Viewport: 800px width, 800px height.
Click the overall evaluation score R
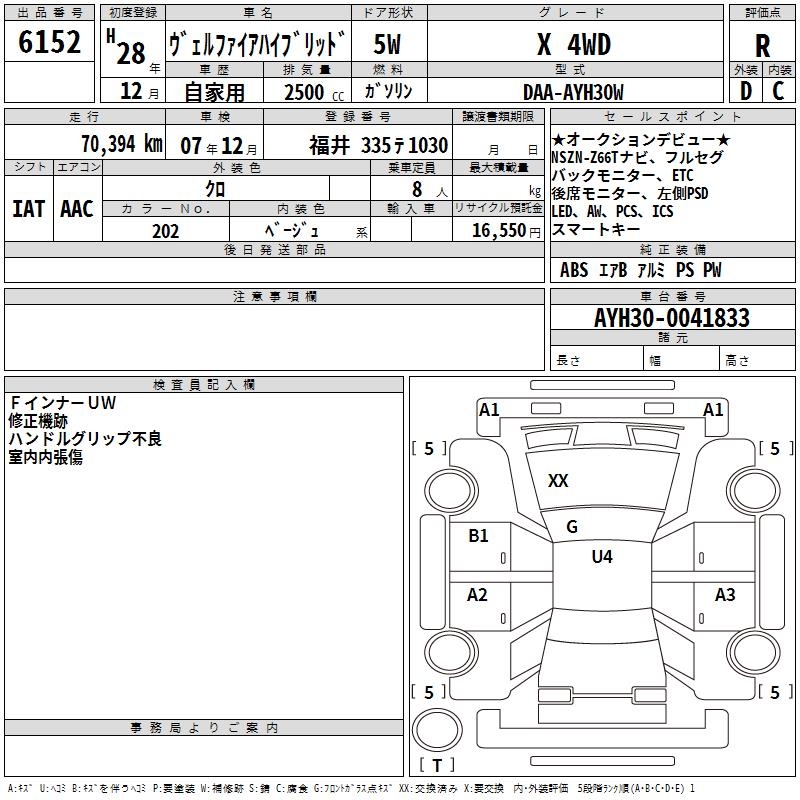point(762,45)
